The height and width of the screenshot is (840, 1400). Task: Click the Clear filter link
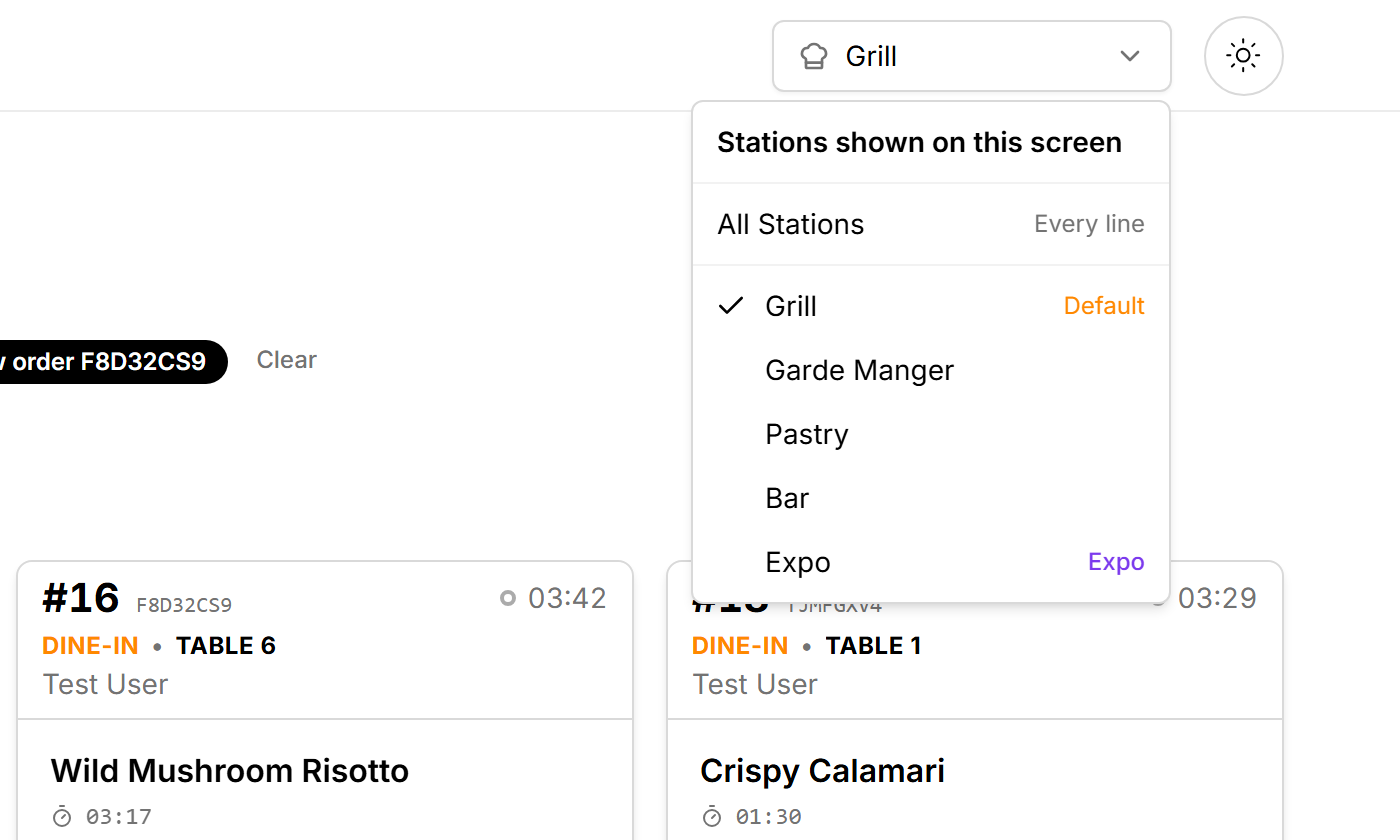click(x=287, y=360)
